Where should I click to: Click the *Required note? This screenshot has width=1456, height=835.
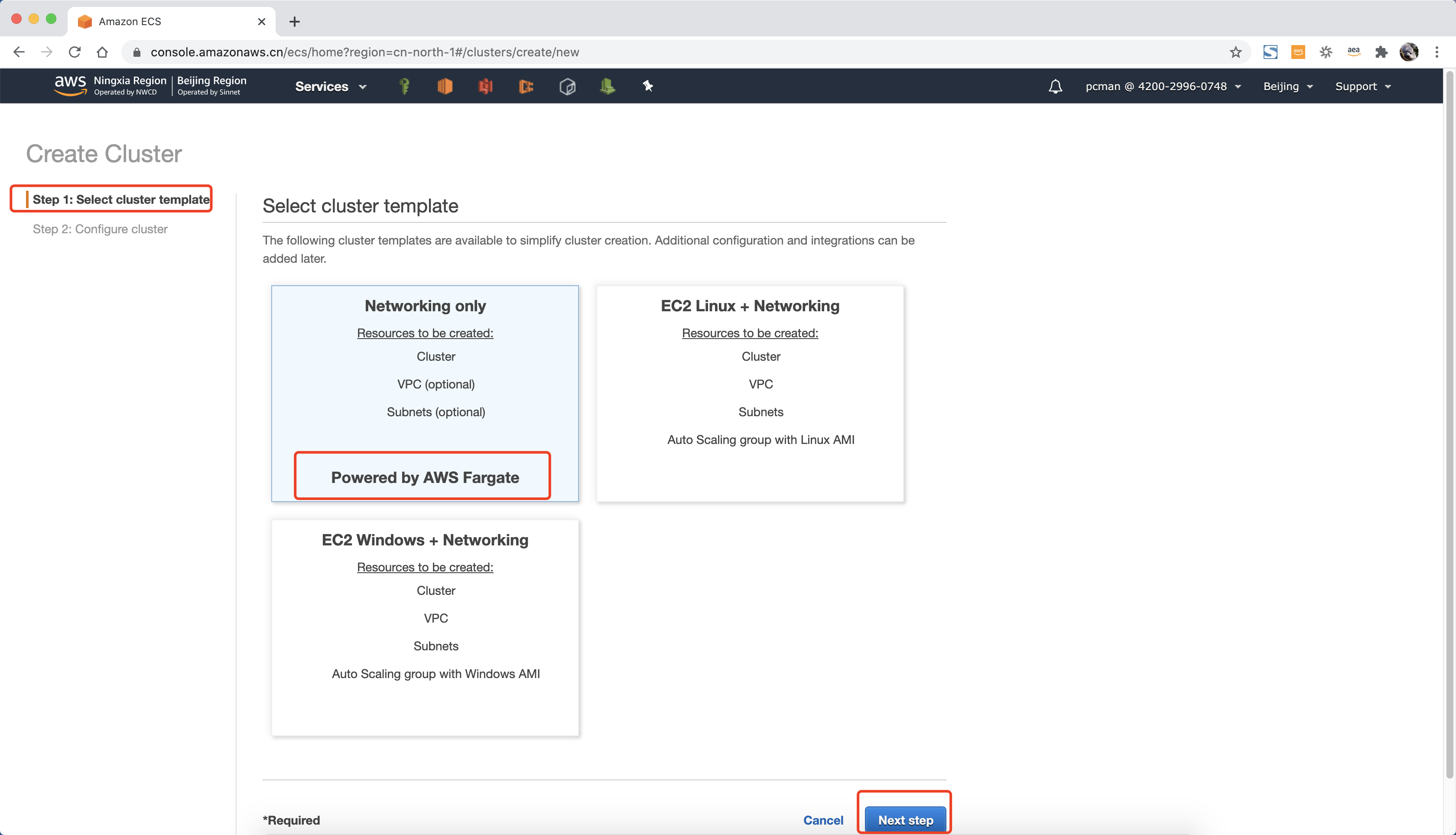pos(291,820)
